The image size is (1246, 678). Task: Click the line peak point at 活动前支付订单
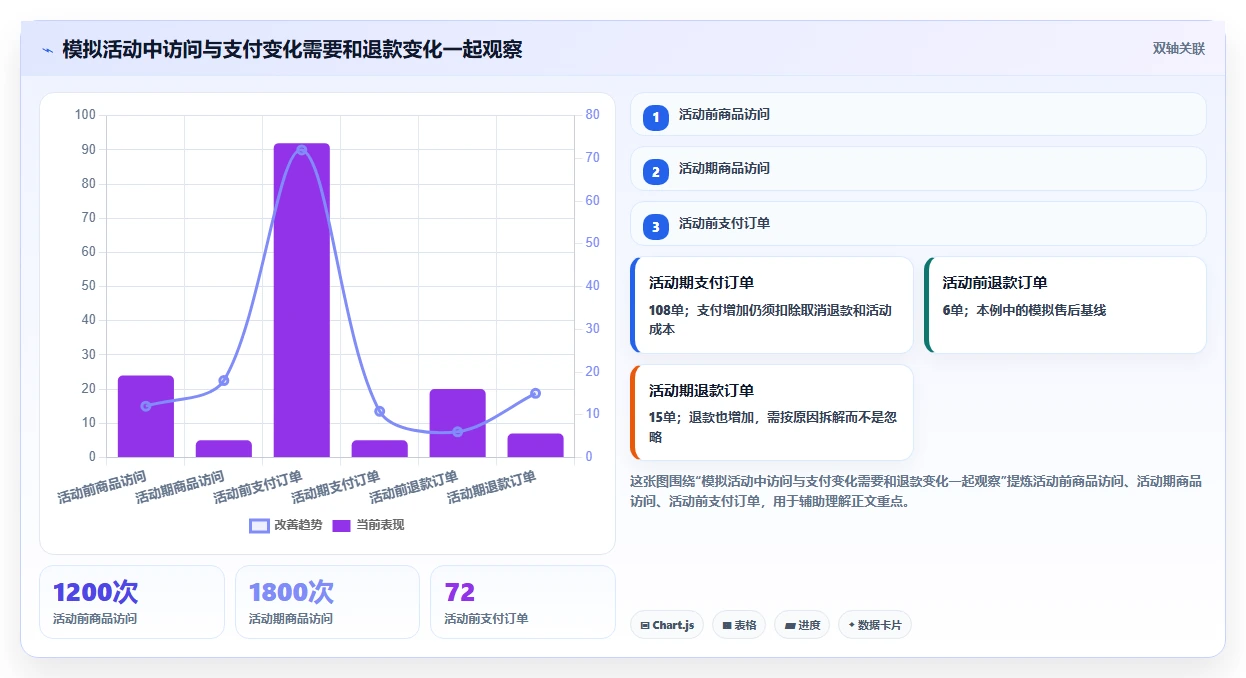[x=302, y=150]
